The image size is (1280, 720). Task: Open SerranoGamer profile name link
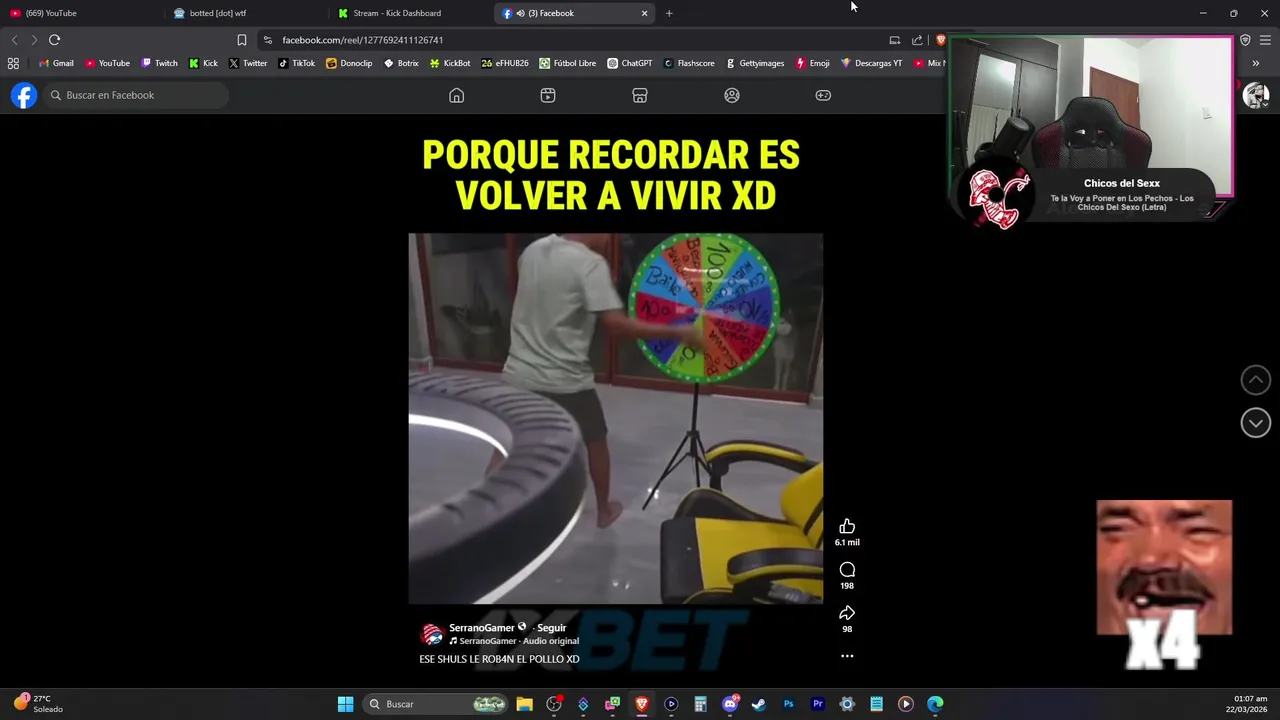point(481,628)
